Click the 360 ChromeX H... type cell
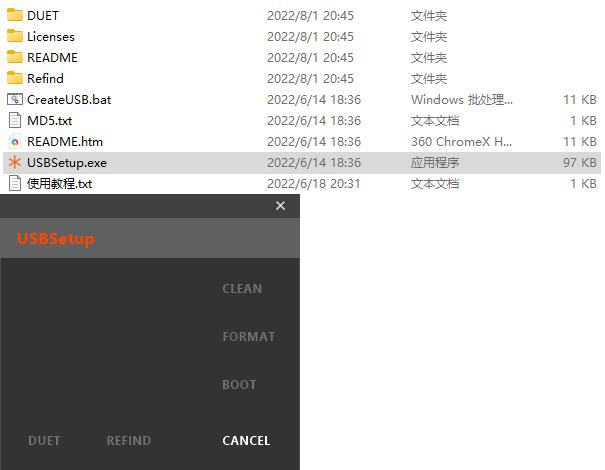Screen dimensions: 605x470 point(461,142)
